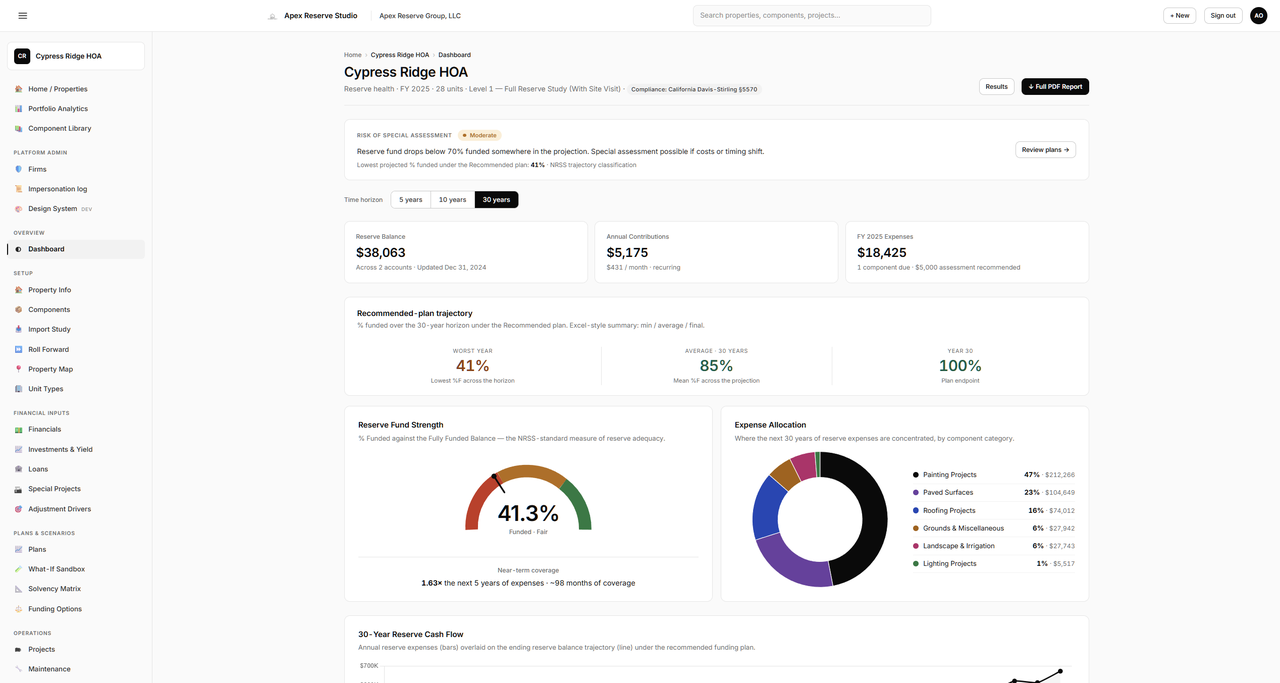Open the Cypress Ridge HOA property switcher
The width and height of the screenshot is (1280, 683).
coord(76,56)
